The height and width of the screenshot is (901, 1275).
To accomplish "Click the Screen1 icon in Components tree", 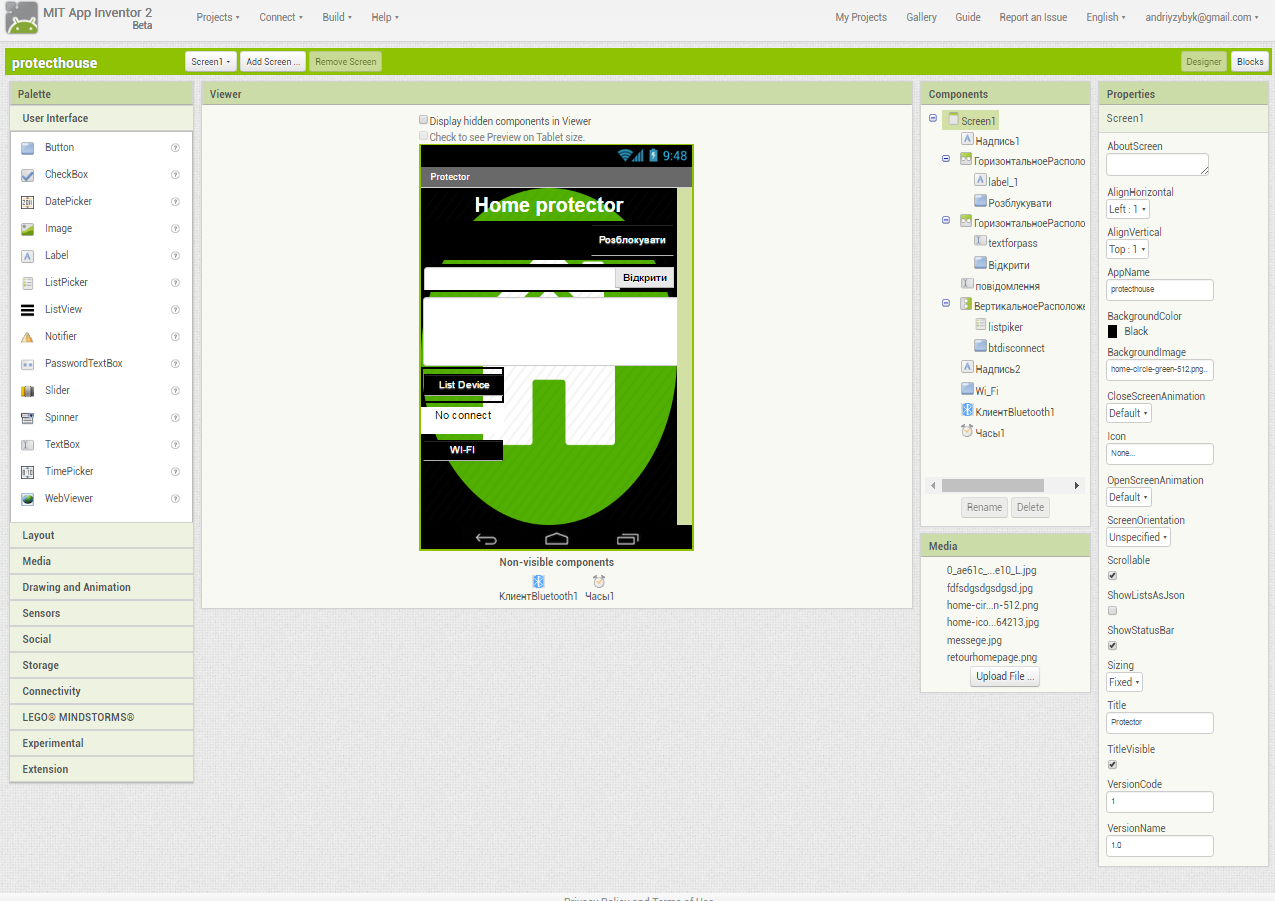I will (953, 120).
